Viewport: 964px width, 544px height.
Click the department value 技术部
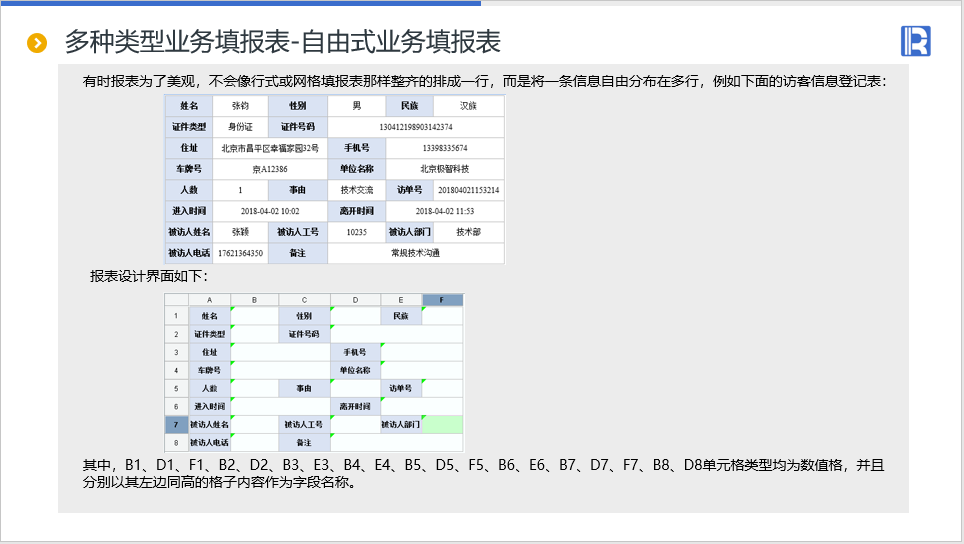click(x=468, y=232)
